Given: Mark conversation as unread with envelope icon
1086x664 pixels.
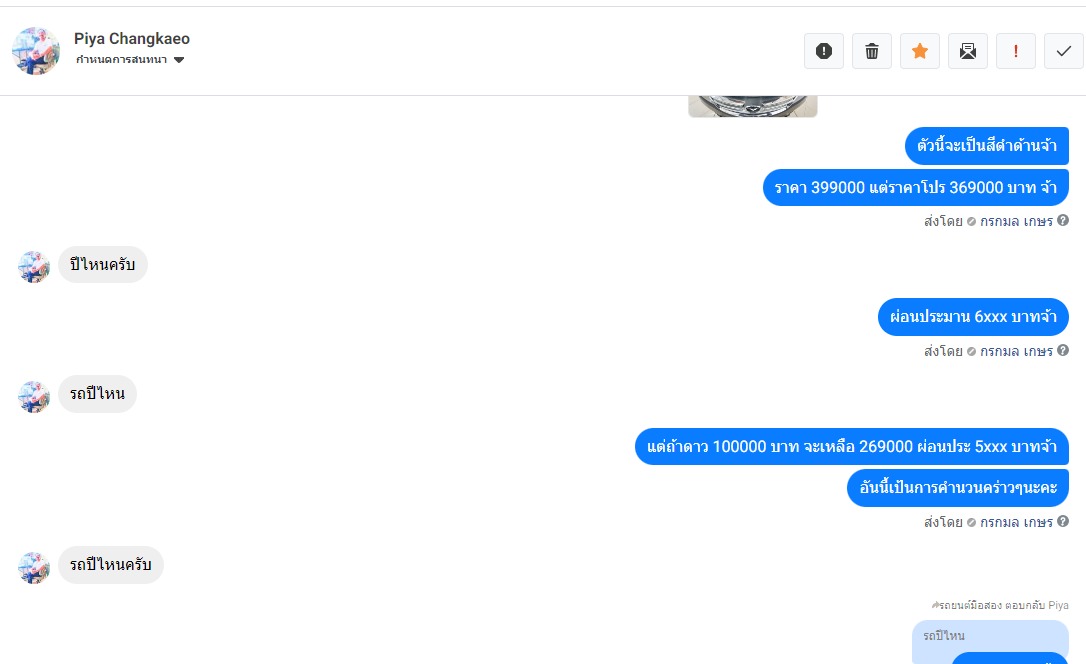Looking at the screenshot, I should pyautogui.click(x=968, y=51).
